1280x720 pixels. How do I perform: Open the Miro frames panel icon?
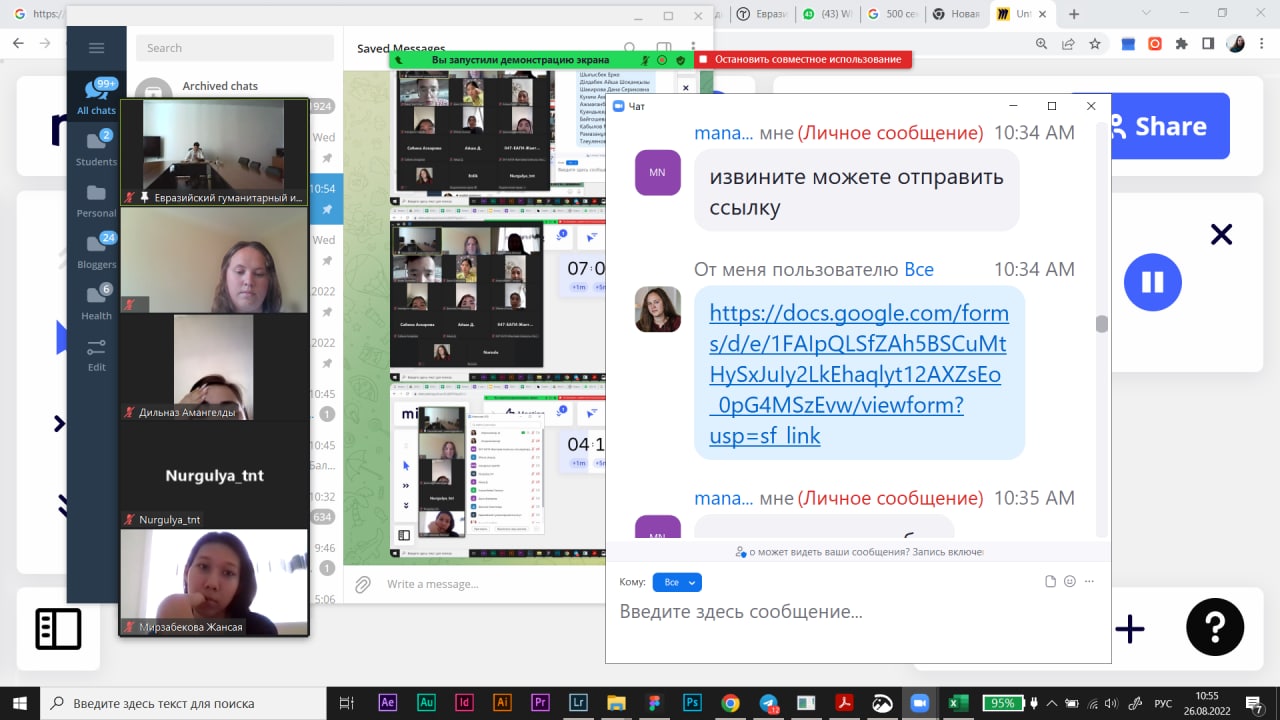58,629
